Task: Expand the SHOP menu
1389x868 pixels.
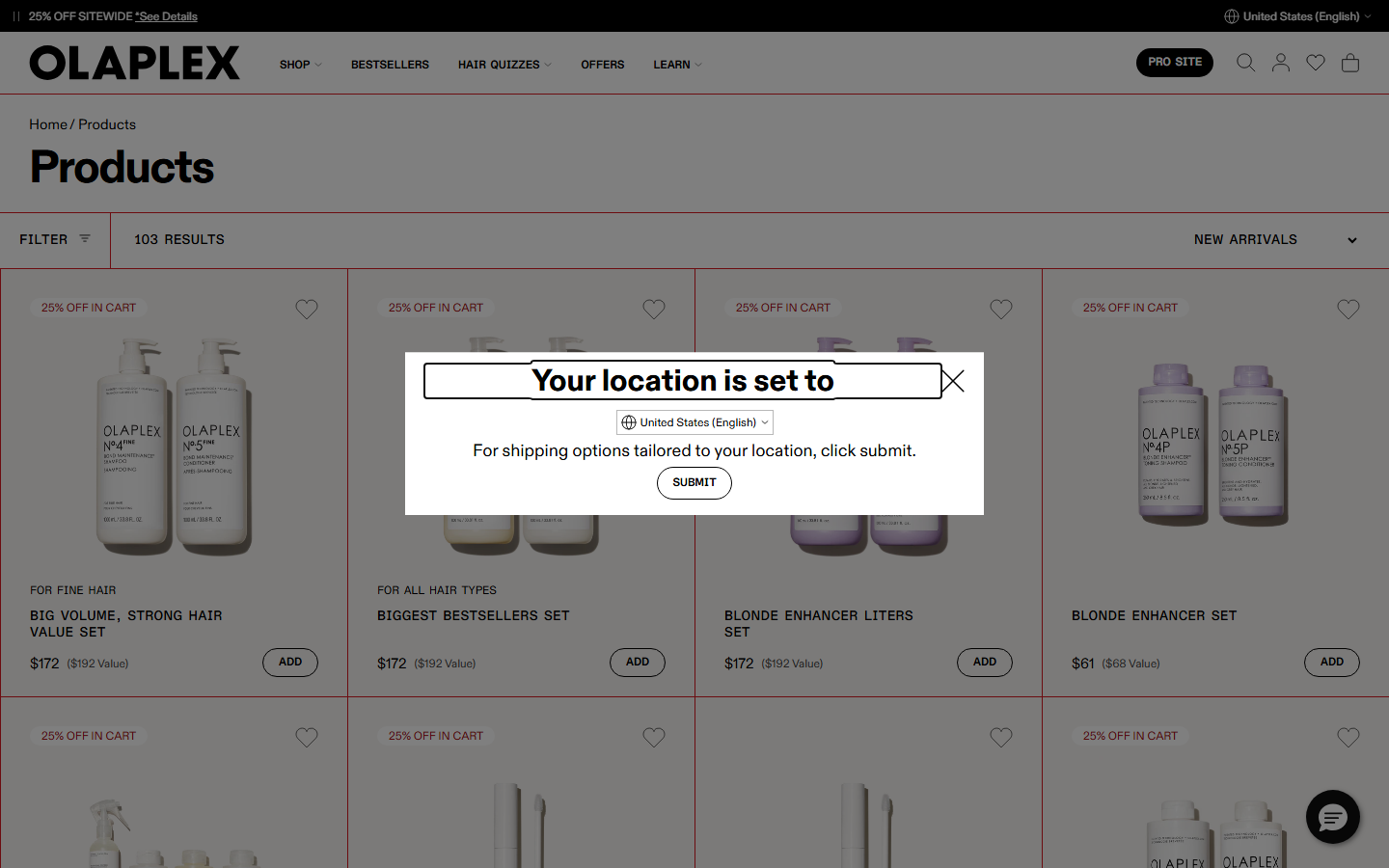Action: pyautogui.click(x=300, y=65)
